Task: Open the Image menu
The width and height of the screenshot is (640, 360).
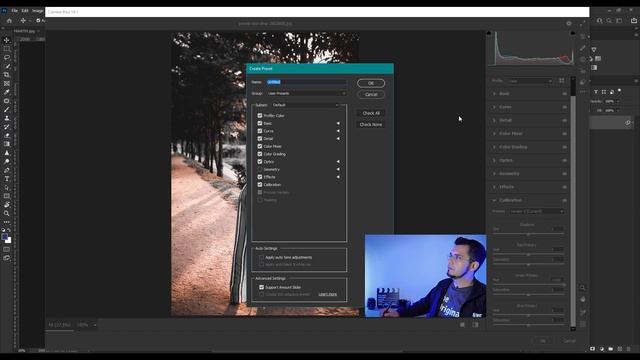Action: point(38,11)
